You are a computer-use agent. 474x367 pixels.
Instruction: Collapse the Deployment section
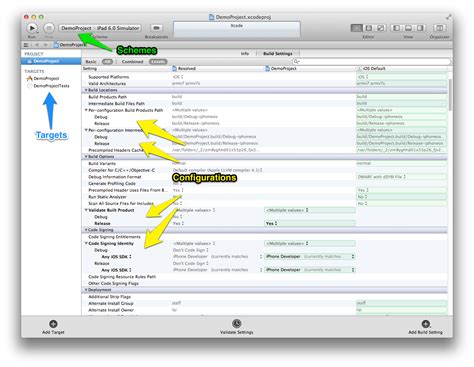point(86,290)
